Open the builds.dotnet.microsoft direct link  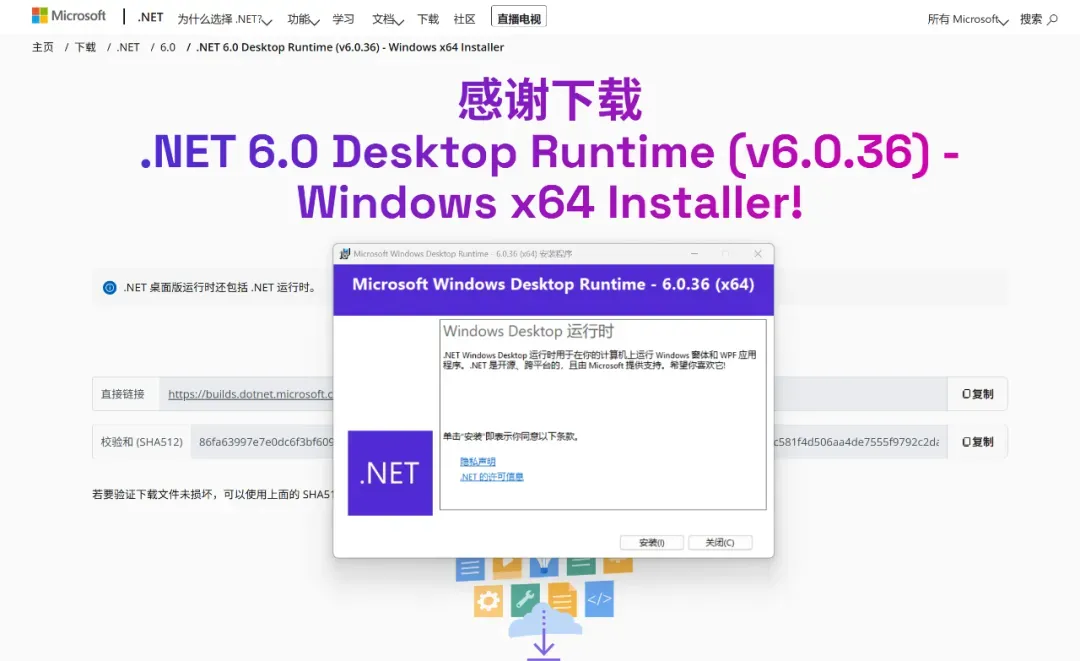pyautogui.click(x=250, y=394)
